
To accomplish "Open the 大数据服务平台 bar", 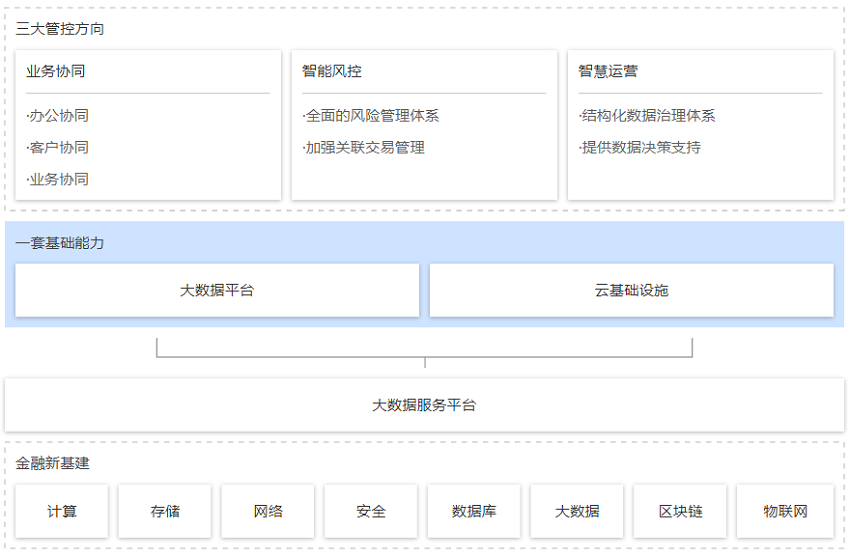I will click(424, 405).
